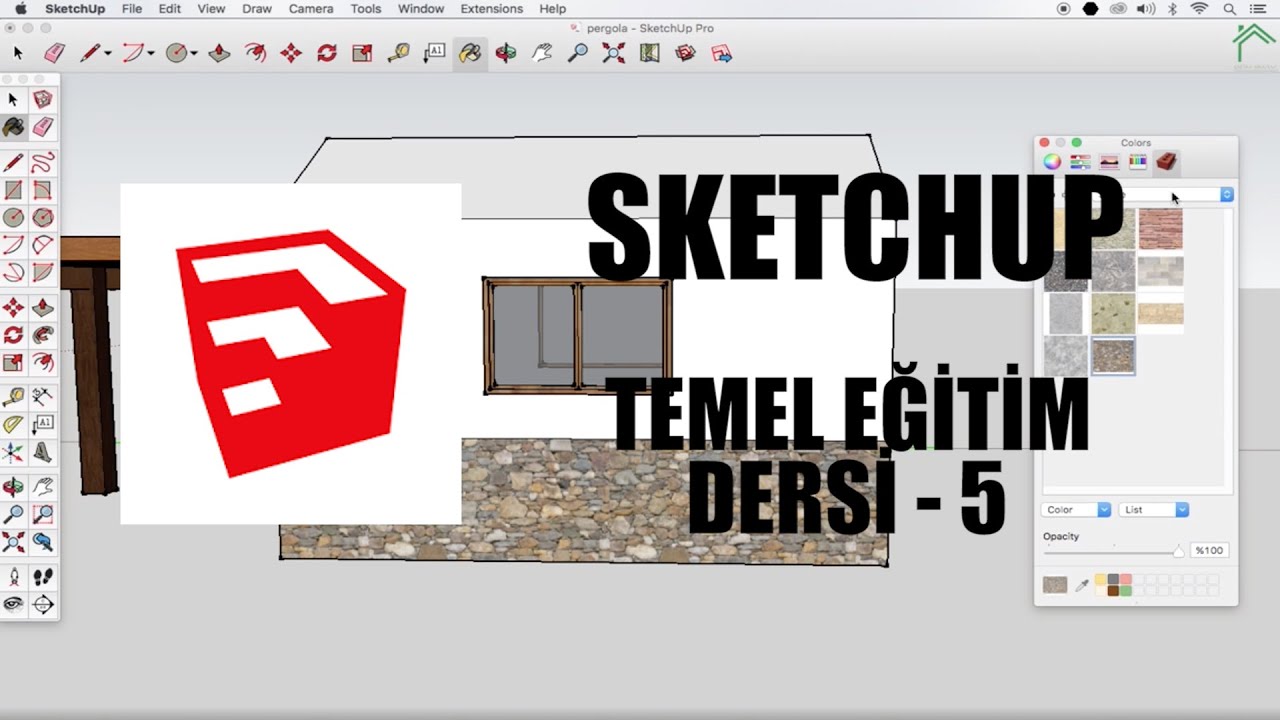
Task: Switch to the texture palette brick tab
Action: [1166, 162]
